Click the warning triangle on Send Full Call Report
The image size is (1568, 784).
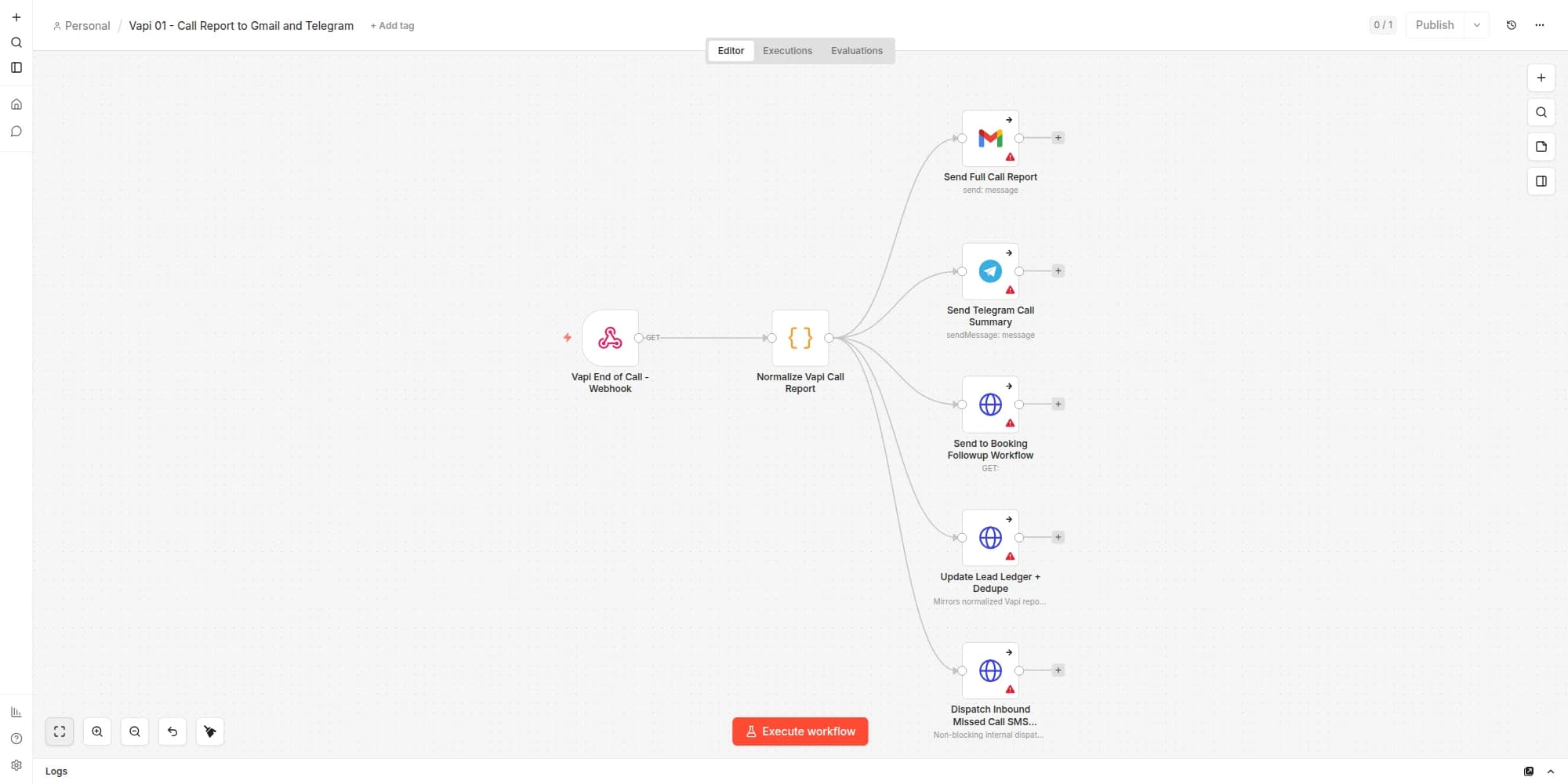(1010, 157)
